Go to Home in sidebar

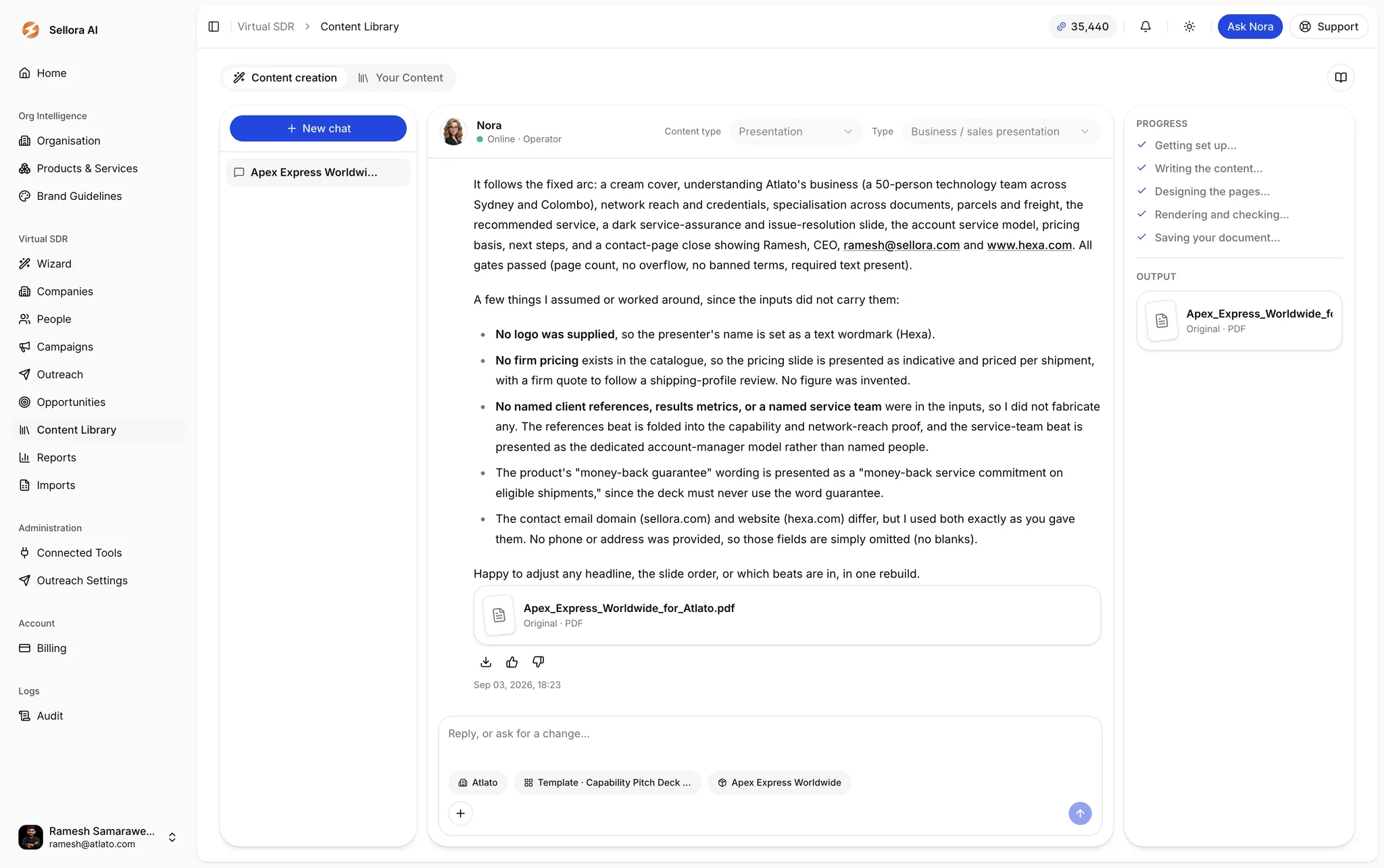click(x=99, y=73)
